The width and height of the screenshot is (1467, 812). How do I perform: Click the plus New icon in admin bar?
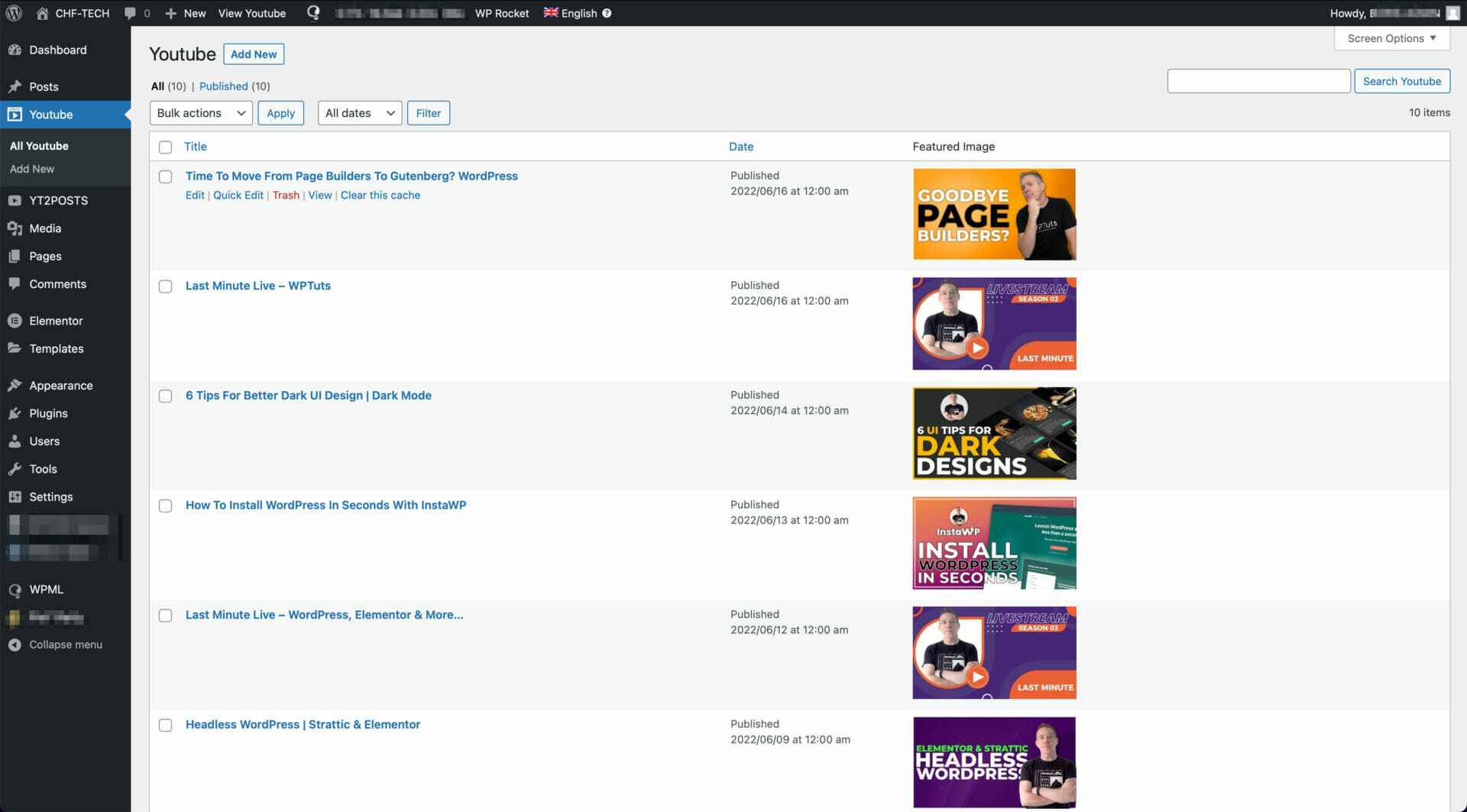[170, 13]
